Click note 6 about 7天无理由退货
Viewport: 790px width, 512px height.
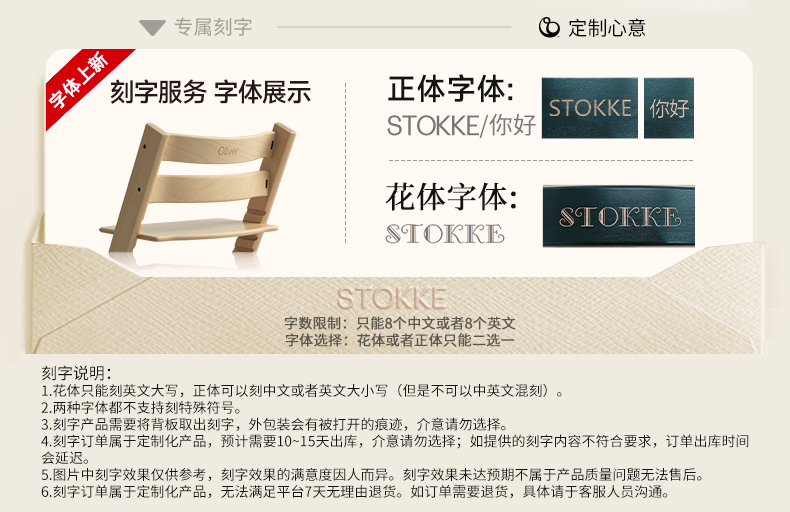(356, 492)
